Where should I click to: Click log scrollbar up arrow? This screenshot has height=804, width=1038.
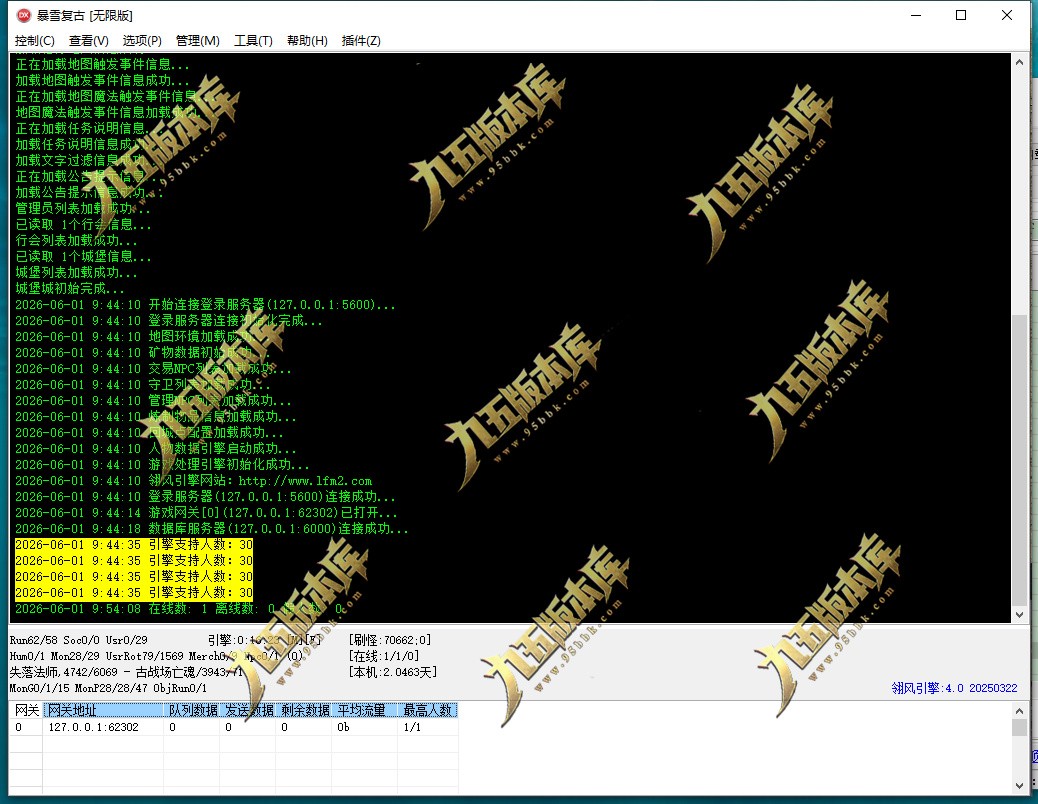pyautogui.click(x=1019, y=62)
